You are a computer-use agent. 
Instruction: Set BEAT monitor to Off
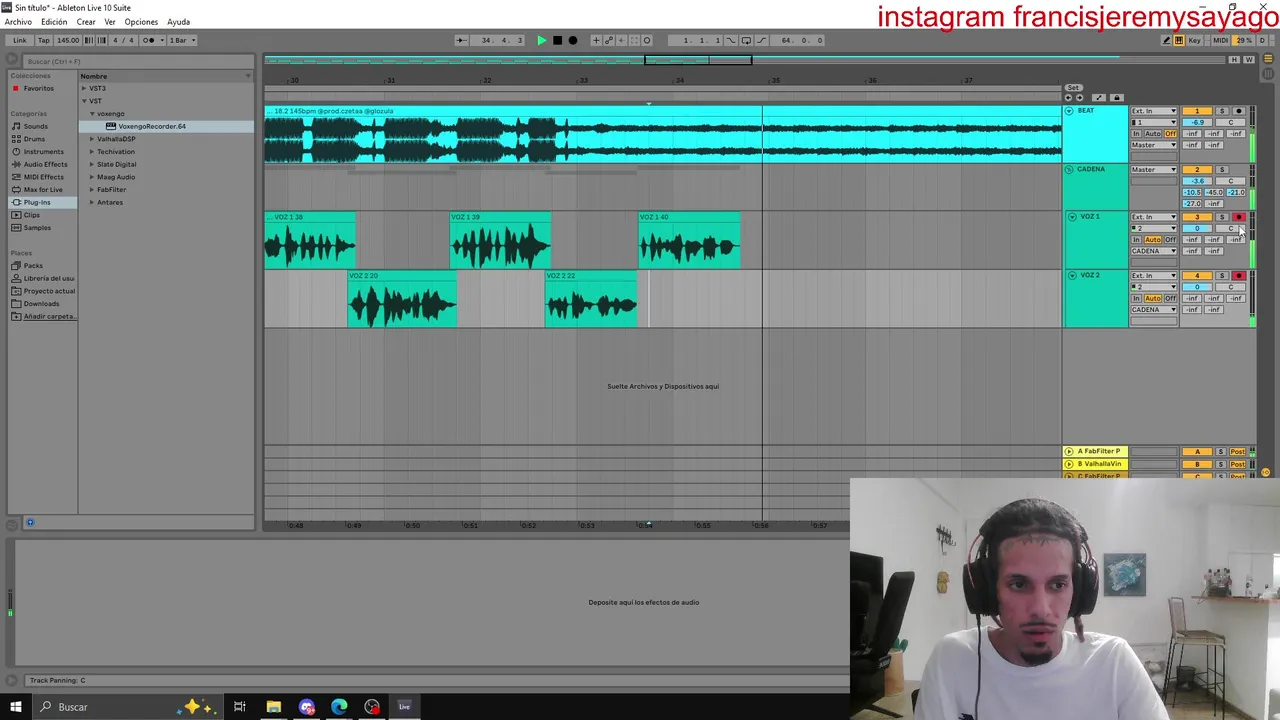coord(1171,134)
